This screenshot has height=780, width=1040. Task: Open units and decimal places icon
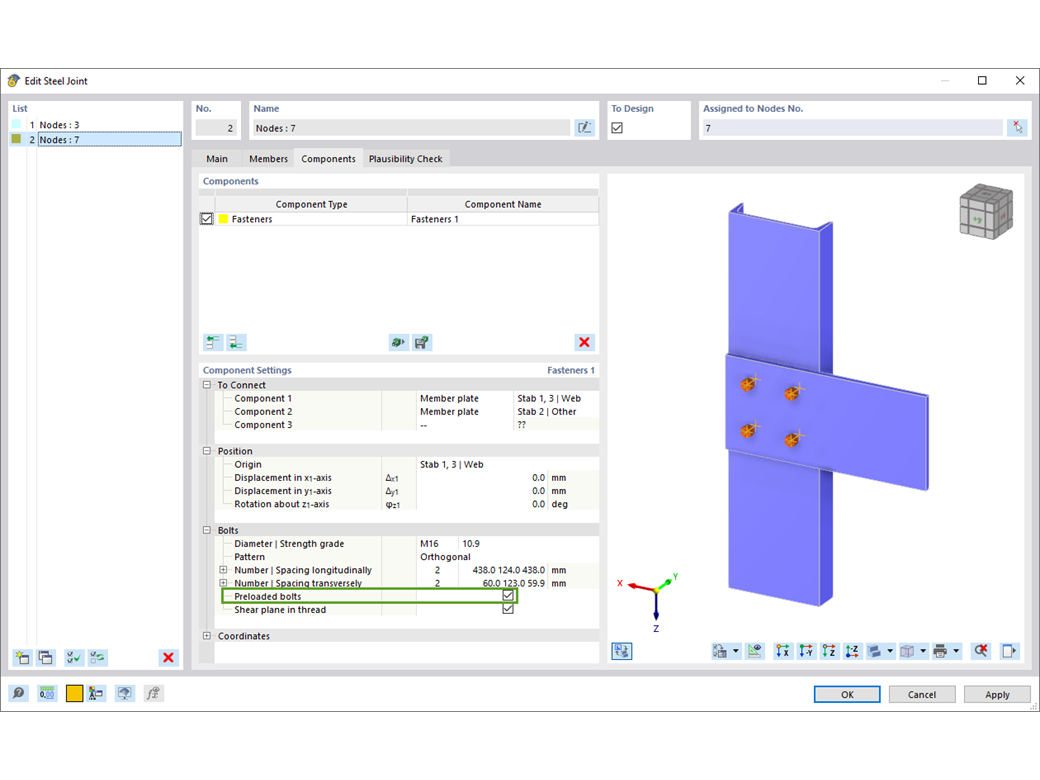[x=46, y=693]
